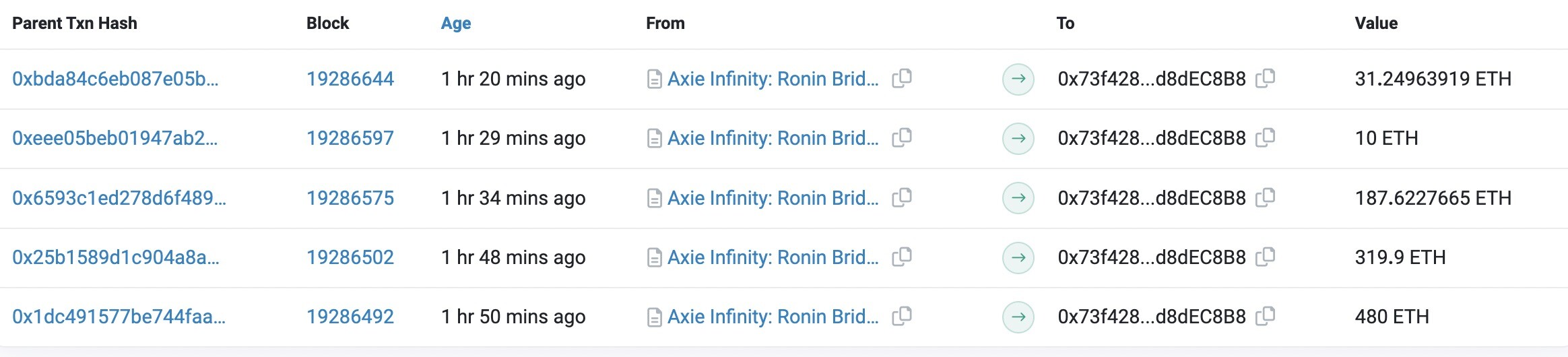Open transaction hash 0xeee05beb01947ab2...
The width and height of the screenshot is (1568, 357).
pos(115,138)
